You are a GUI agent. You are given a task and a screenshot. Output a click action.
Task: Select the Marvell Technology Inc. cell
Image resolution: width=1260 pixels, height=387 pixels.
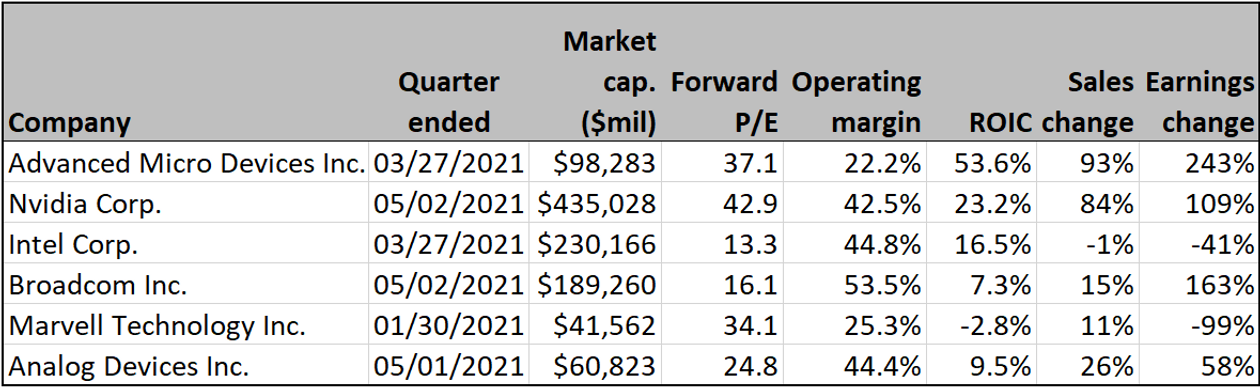point(186,324)
